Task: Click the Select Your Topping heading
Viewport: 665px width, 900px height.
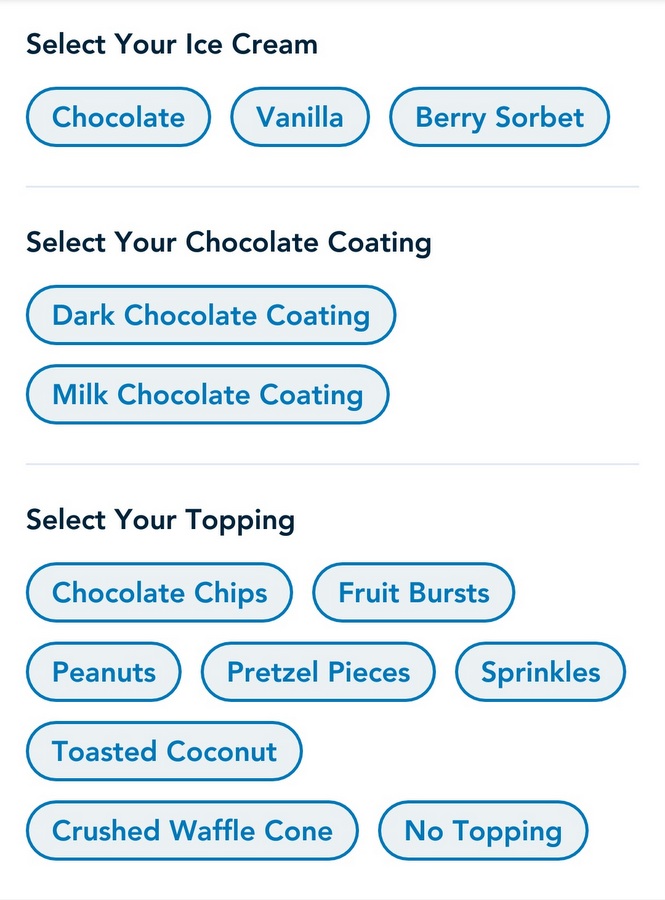Action: (160, 520)
